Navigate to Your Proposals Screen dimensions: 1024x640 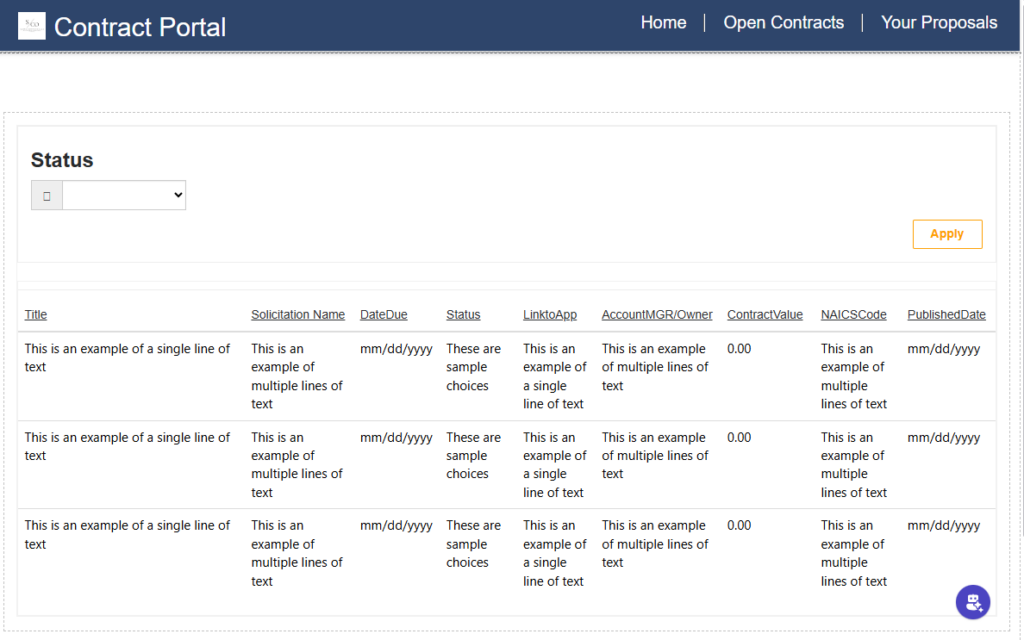(938, 23)
